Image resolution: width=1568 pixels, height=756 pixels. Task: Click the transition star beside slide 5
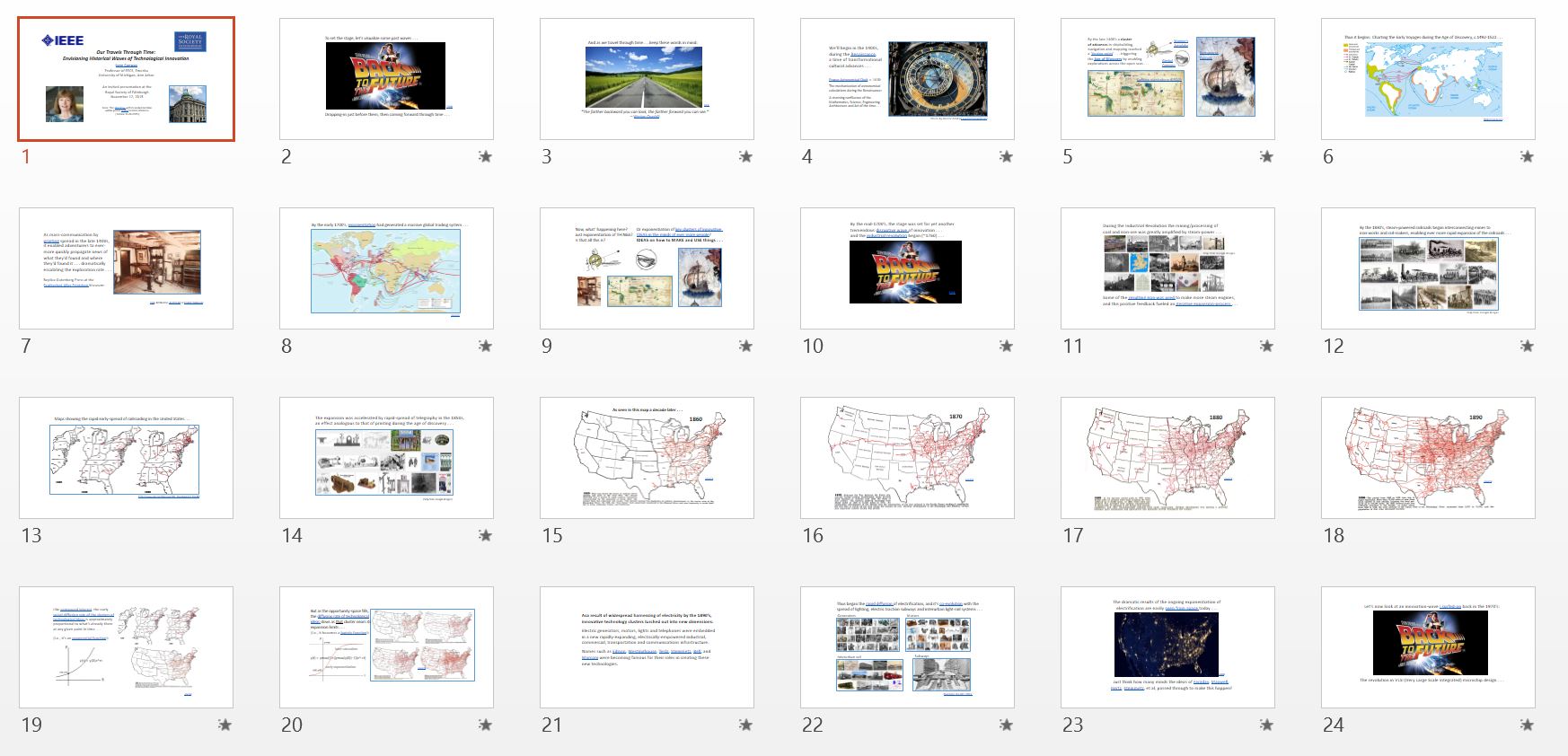coord(1266,157)
